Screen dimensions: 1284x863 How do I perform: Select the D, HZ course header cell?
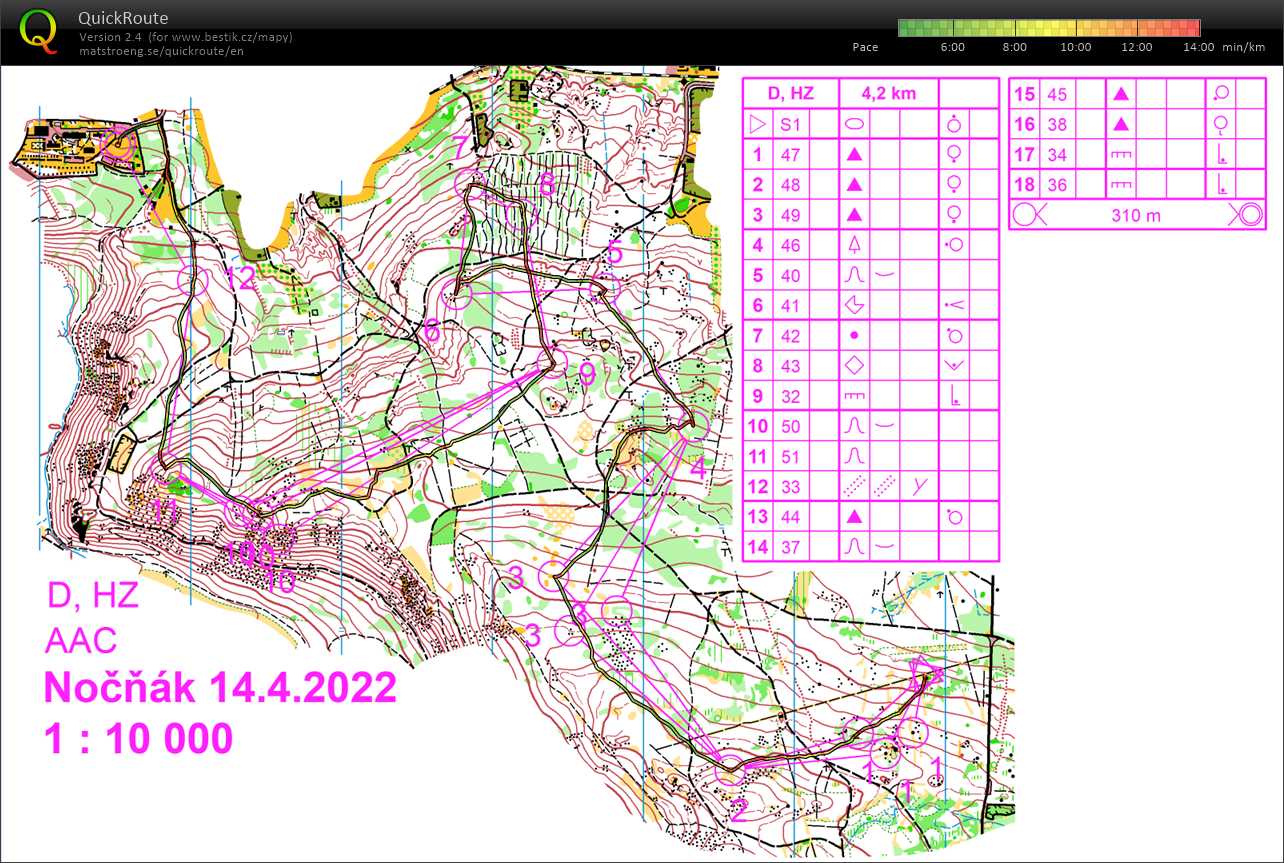(790, 92)
